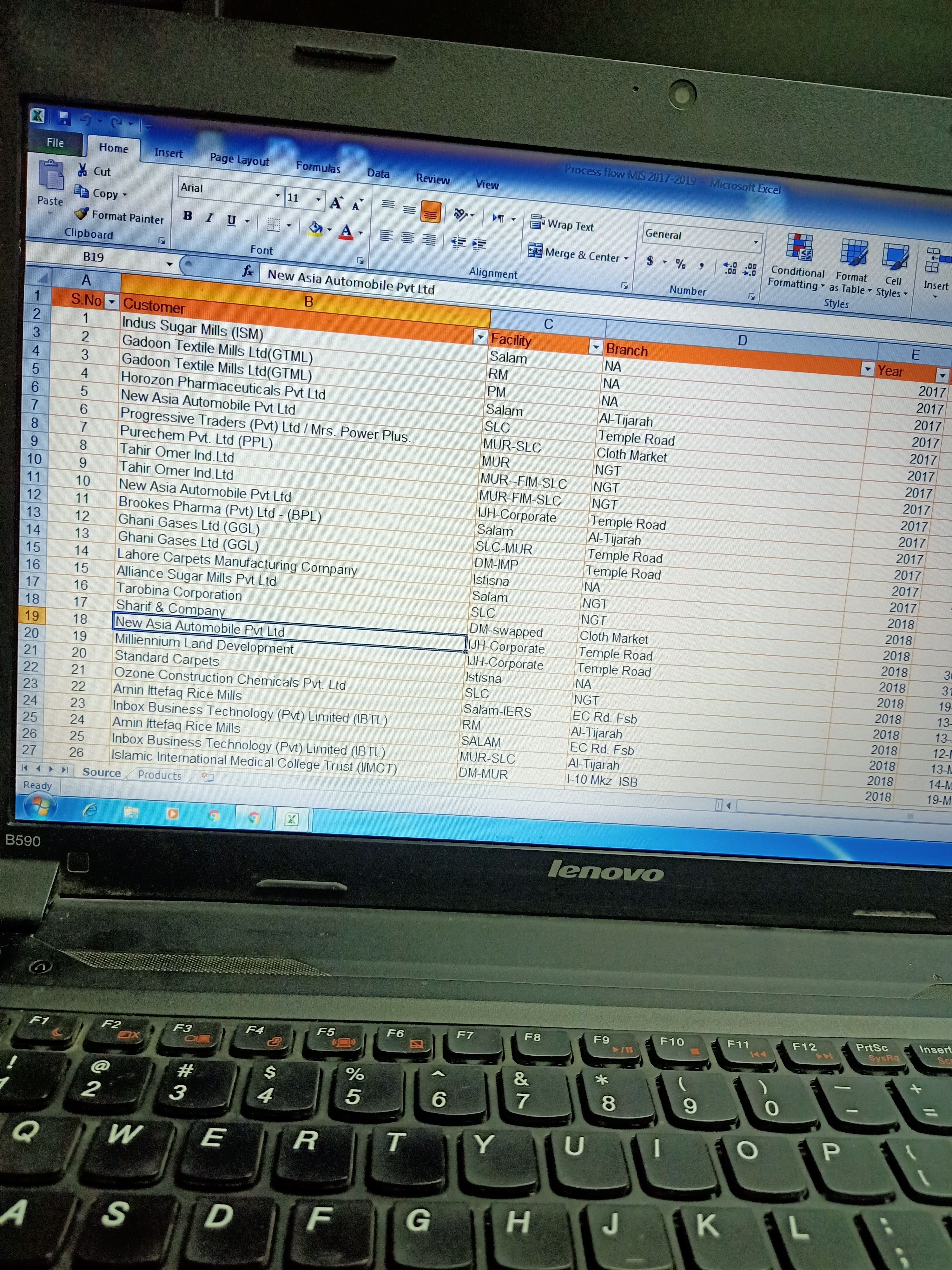Apply Comma Style icon
Viewport: 952px width, 1270px height.
pyautogui.click(x=701, y=265)
